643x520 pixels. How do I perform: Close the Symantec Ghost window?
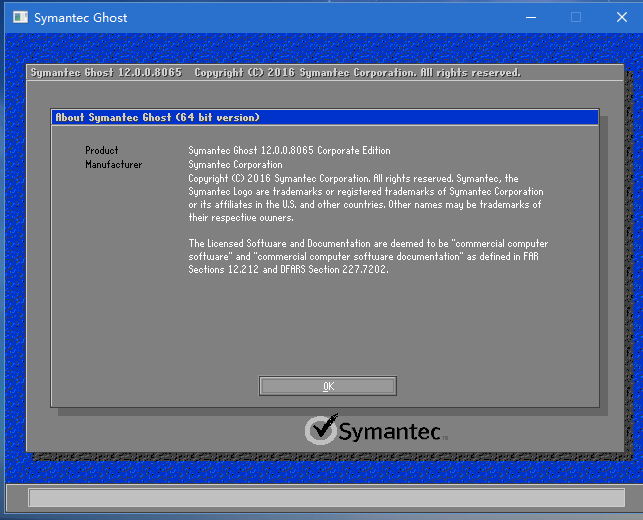pos(622,17)
